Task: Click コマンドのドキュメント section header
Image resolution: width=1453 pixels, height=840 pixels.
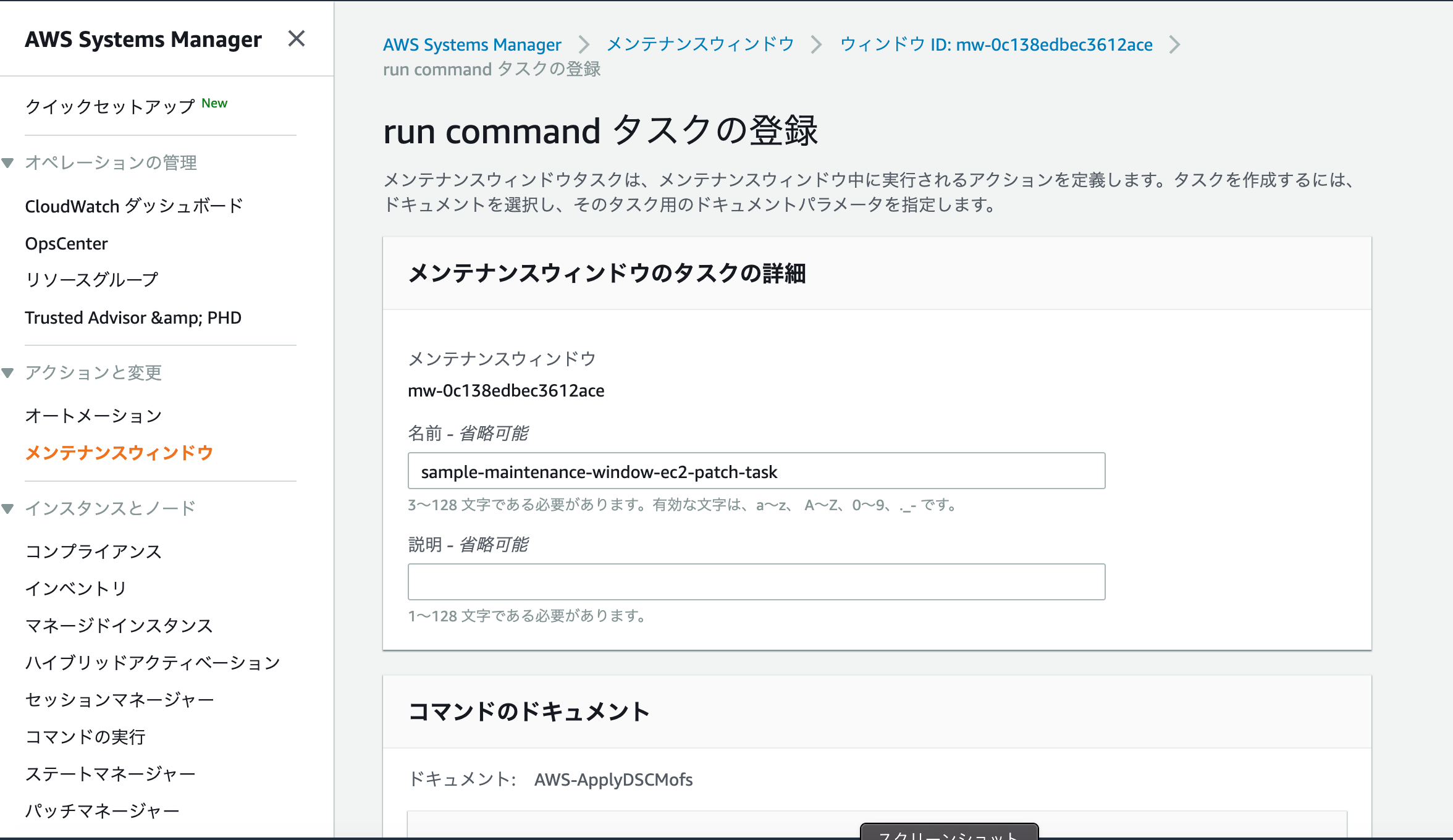Action: click(x=529, y=712)
